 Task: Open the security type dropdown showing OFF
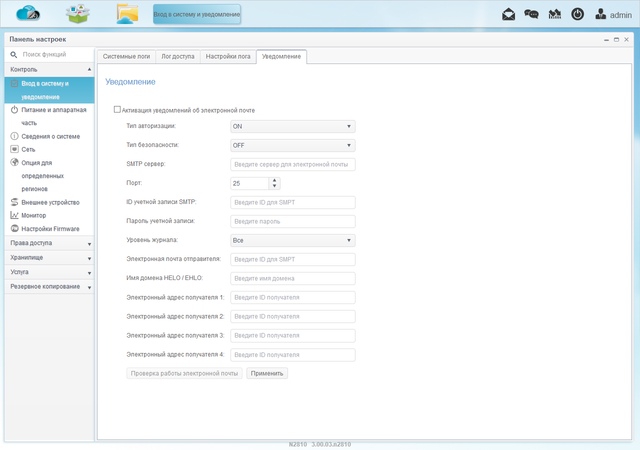[293, 145]
